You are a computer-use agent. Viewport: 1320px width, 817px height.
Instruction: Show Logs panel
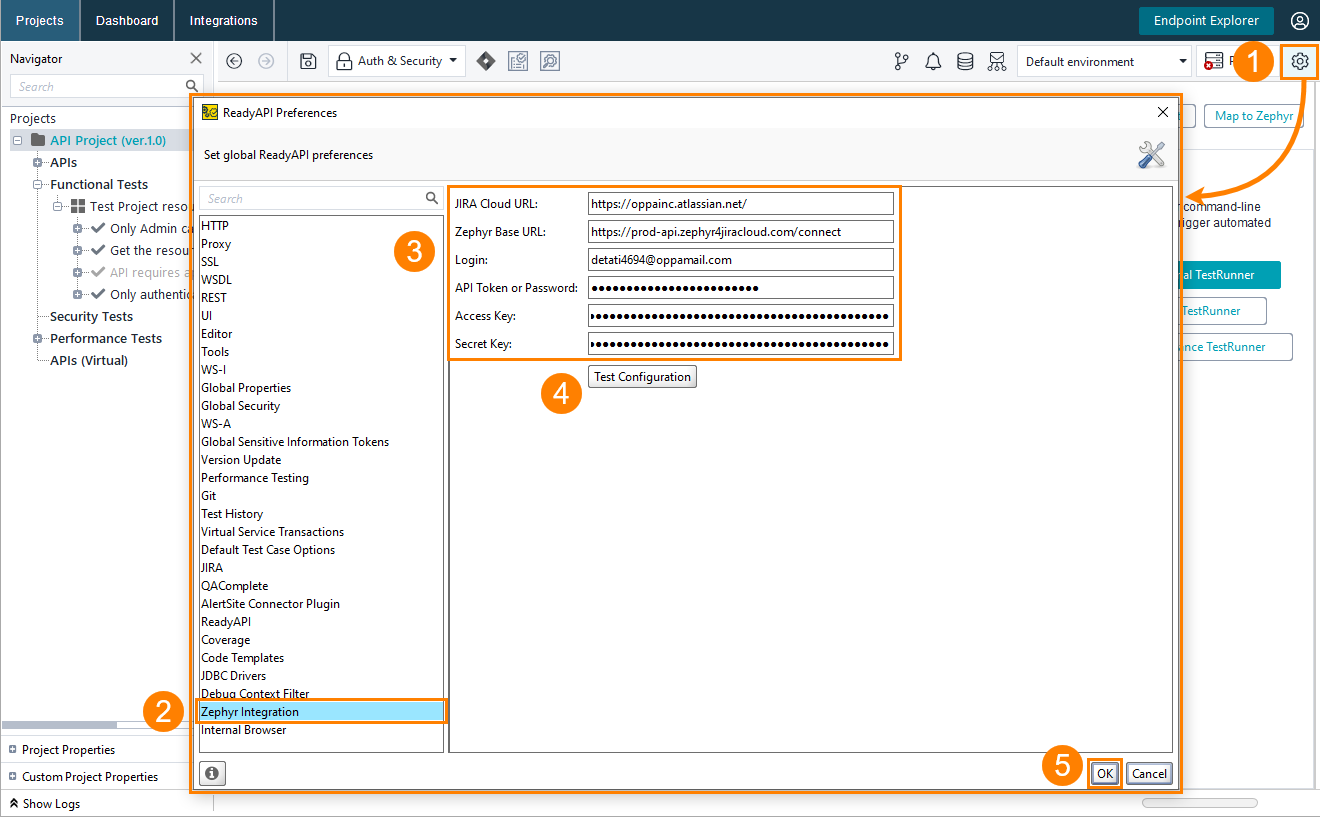click(x=45, y=804)
